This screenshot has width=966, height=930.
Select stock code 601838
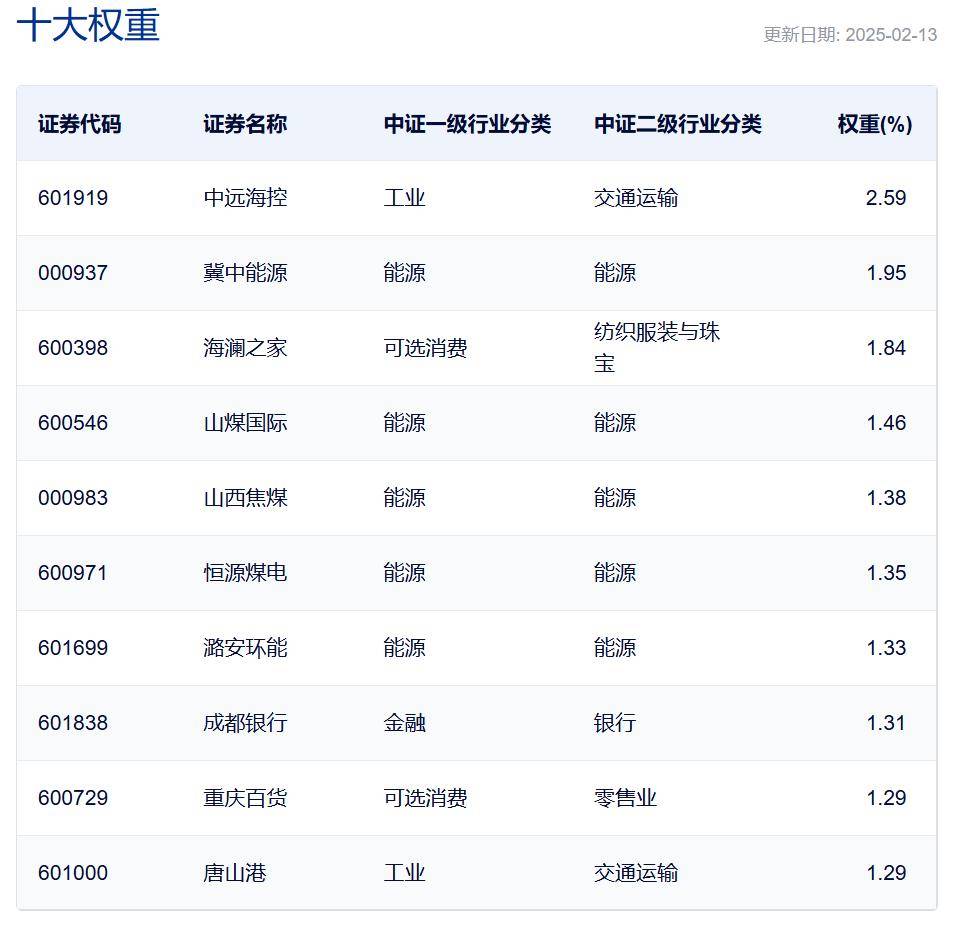pyautogui.click(x=73, y=724)
